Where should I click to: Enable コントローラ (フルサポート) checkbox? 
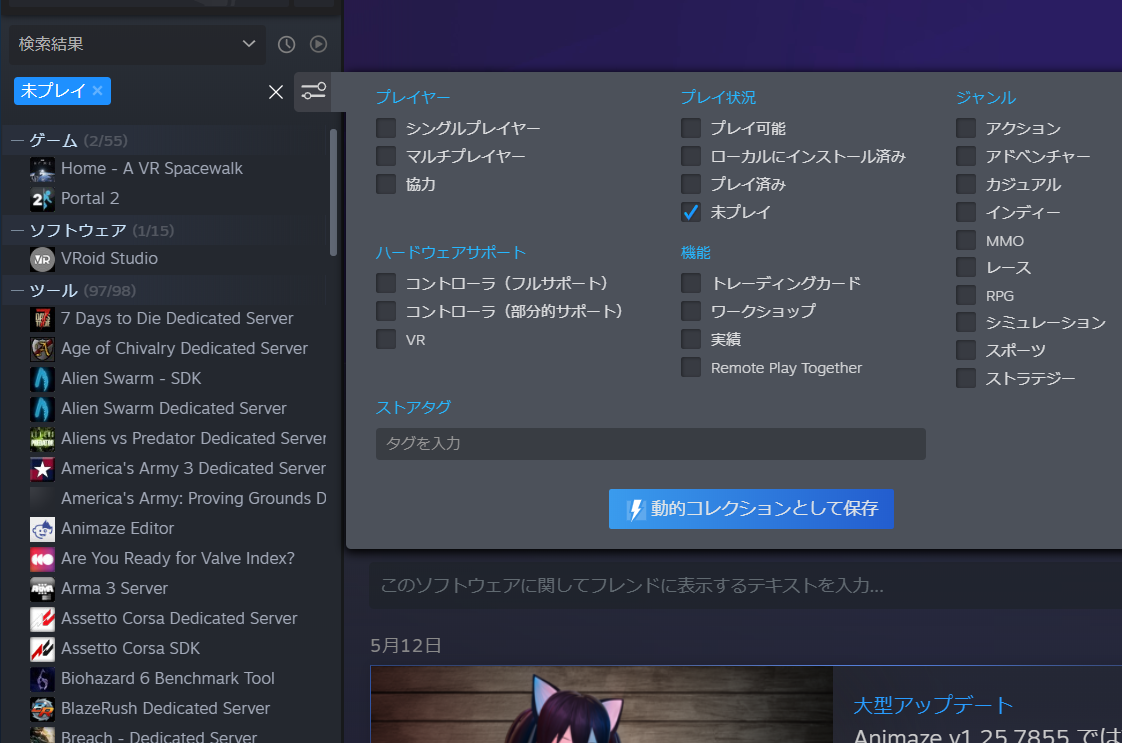[386, 283]
